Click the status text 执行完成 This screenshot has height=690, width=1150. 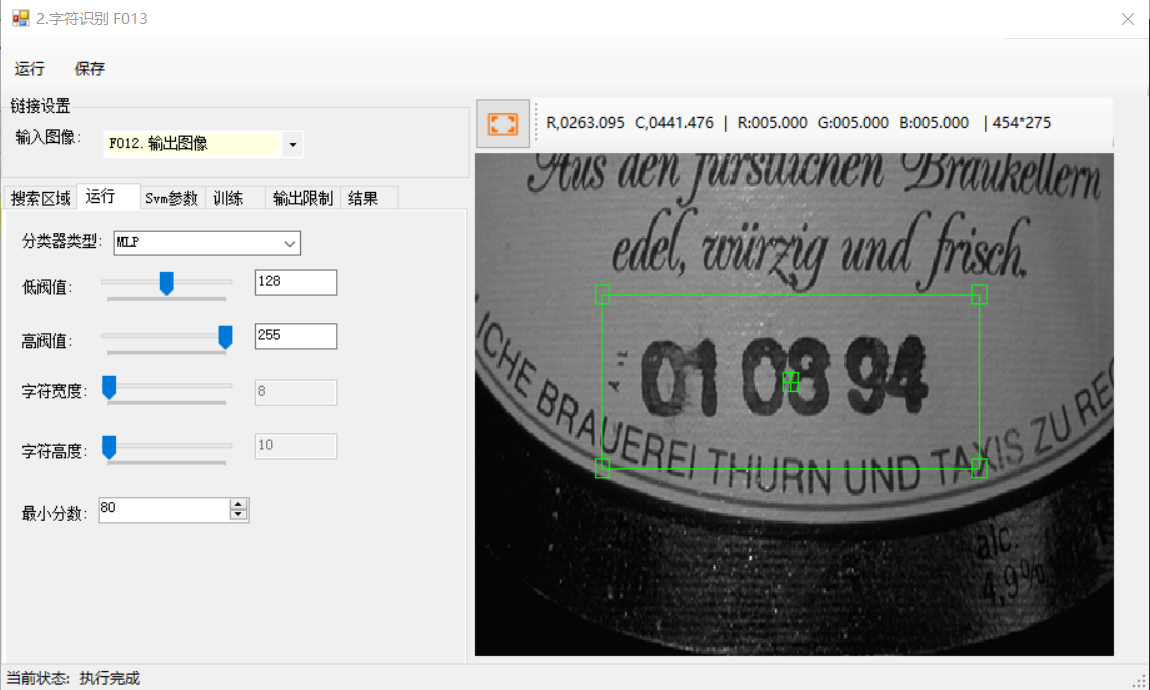click(x=109, y=678)
